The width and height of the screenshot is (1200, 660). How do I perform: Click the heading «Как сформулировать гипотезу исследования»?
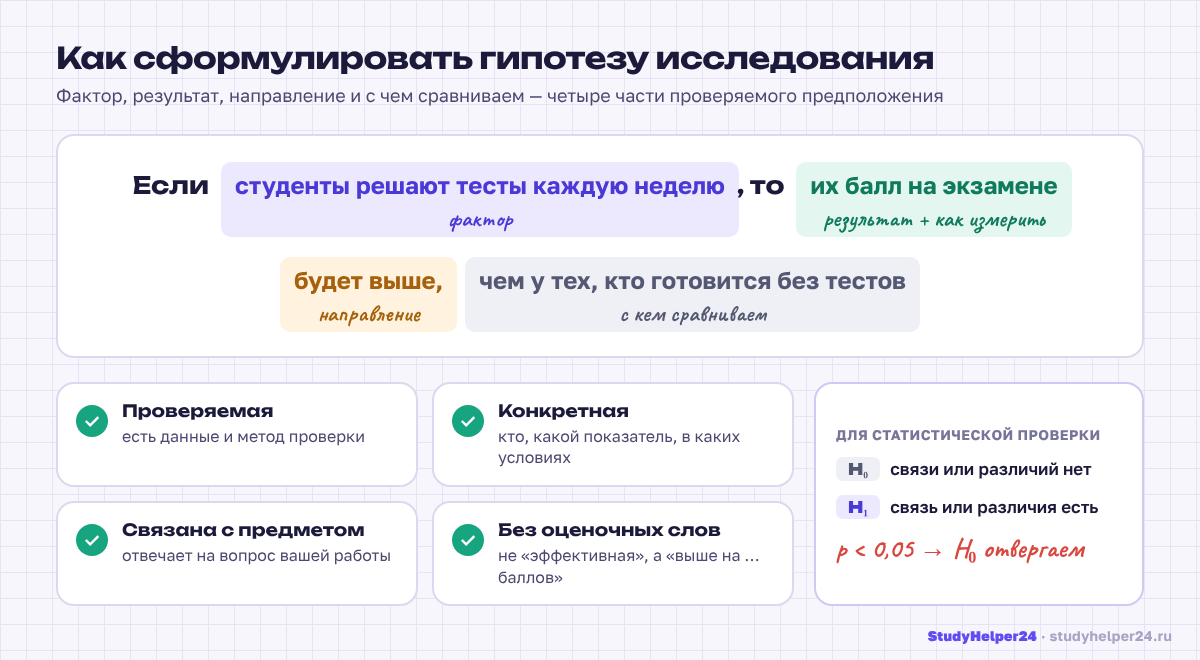coord(495,58)
